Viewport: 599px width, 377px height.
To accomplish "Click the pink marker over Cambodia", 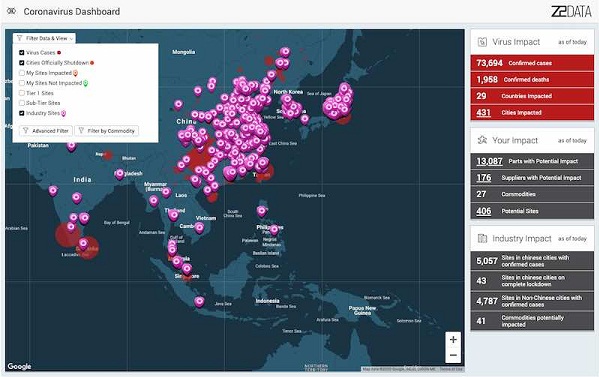I will [x=199, y=228].
